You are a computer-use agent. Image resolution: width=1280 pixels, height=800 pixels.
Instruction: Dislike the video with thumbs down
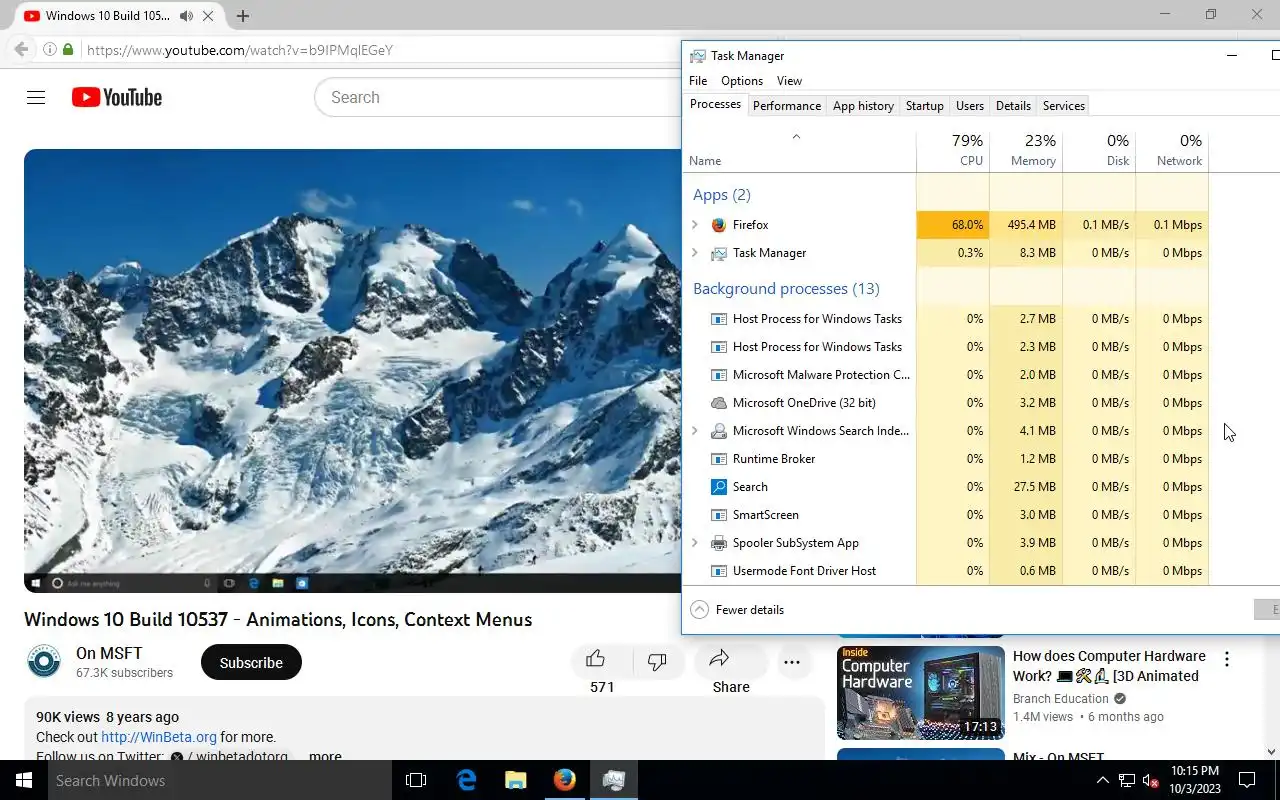(x=657, y=662)
